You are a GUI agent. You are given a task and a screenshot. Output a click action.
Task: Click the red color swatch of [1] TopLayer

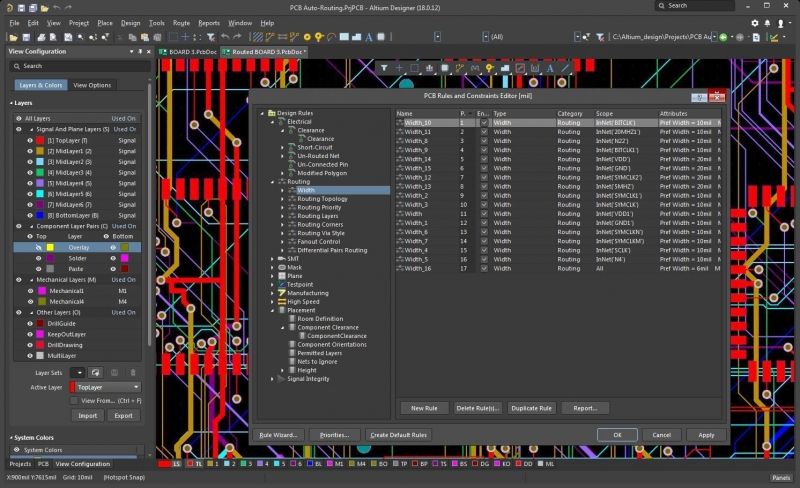pyautogui.click(x=40, y=140)
